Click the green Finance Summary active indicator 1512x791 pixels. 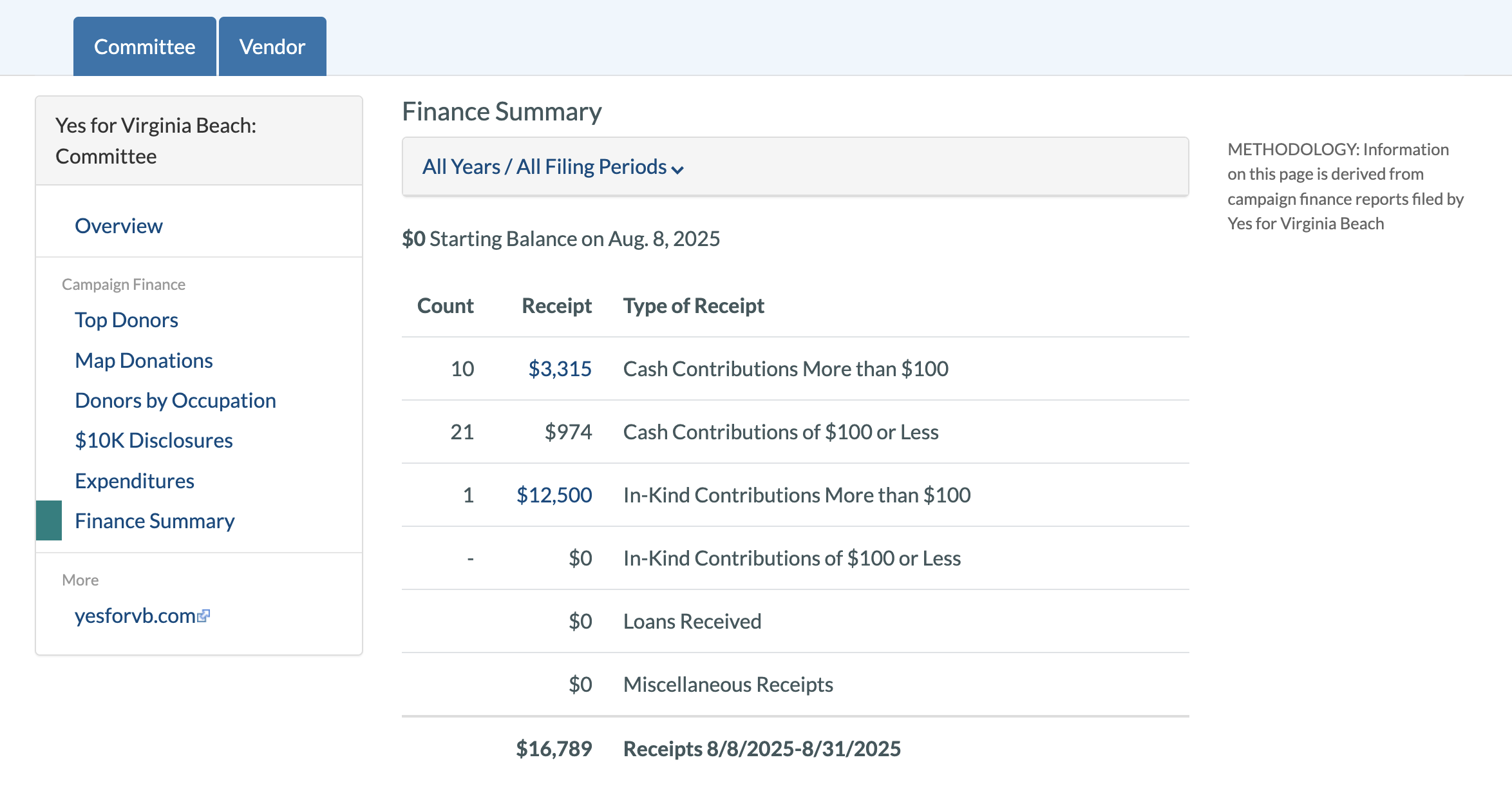click(48, 520)
